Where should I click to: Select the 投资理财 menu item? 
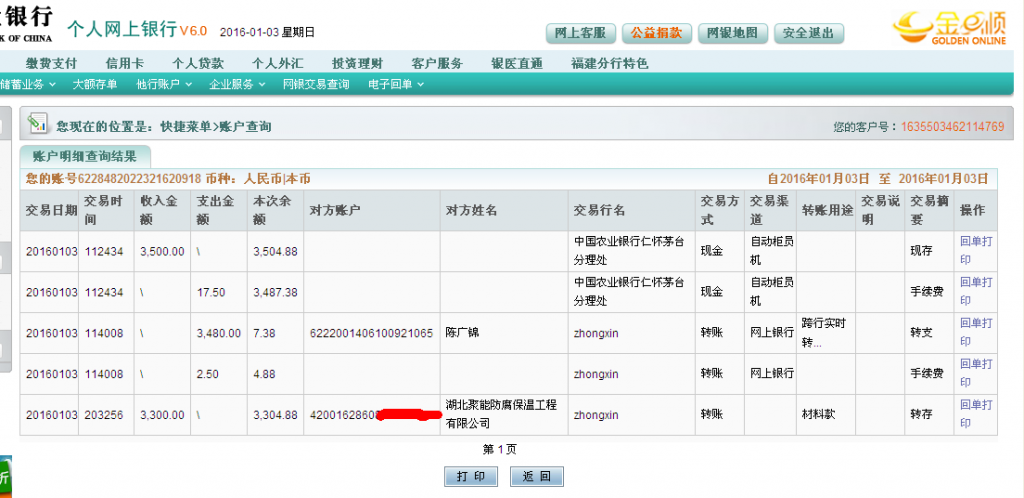[x=357, y=63]
